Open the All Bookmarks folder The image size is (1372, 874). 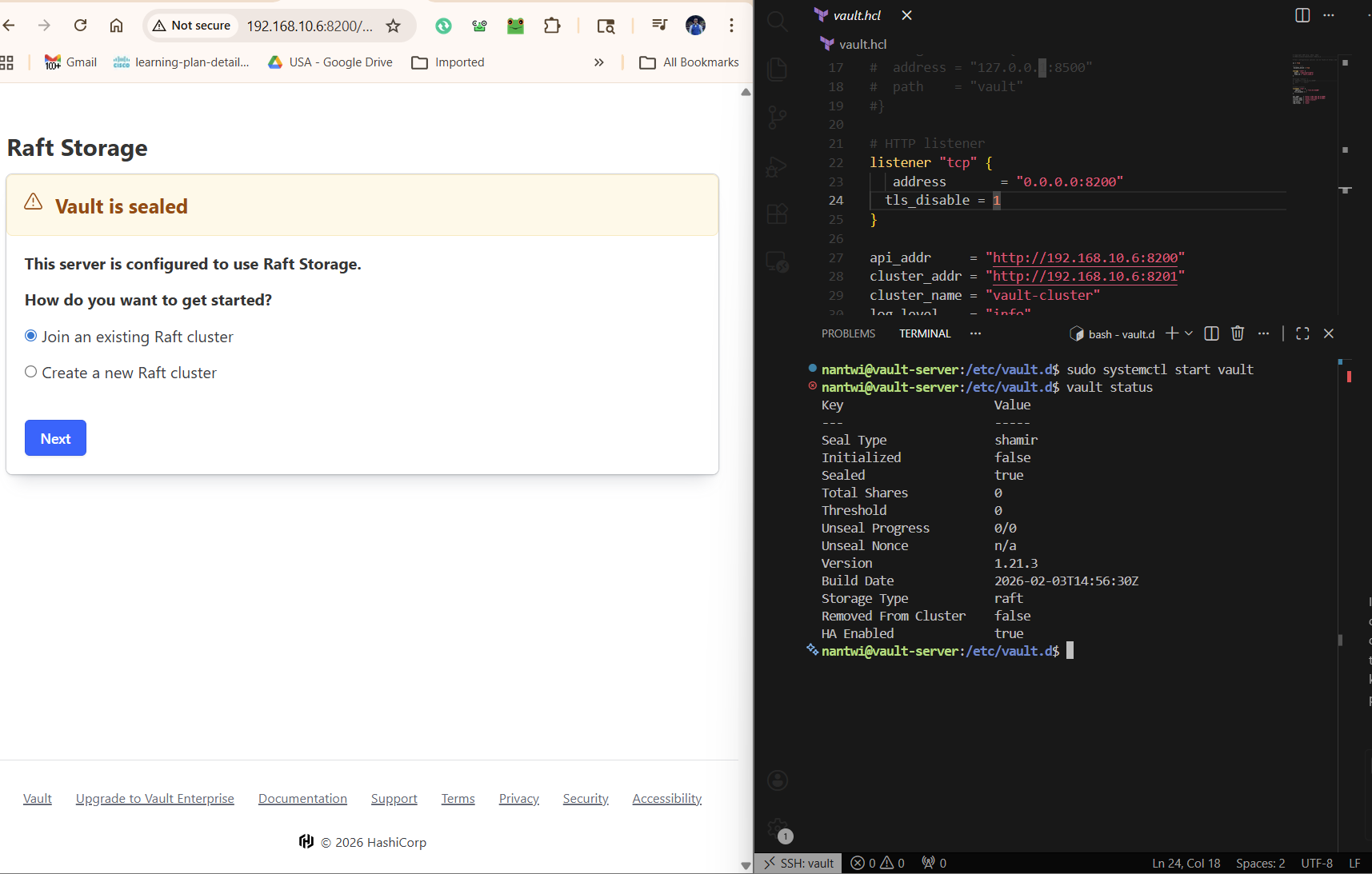coord(690,62)
